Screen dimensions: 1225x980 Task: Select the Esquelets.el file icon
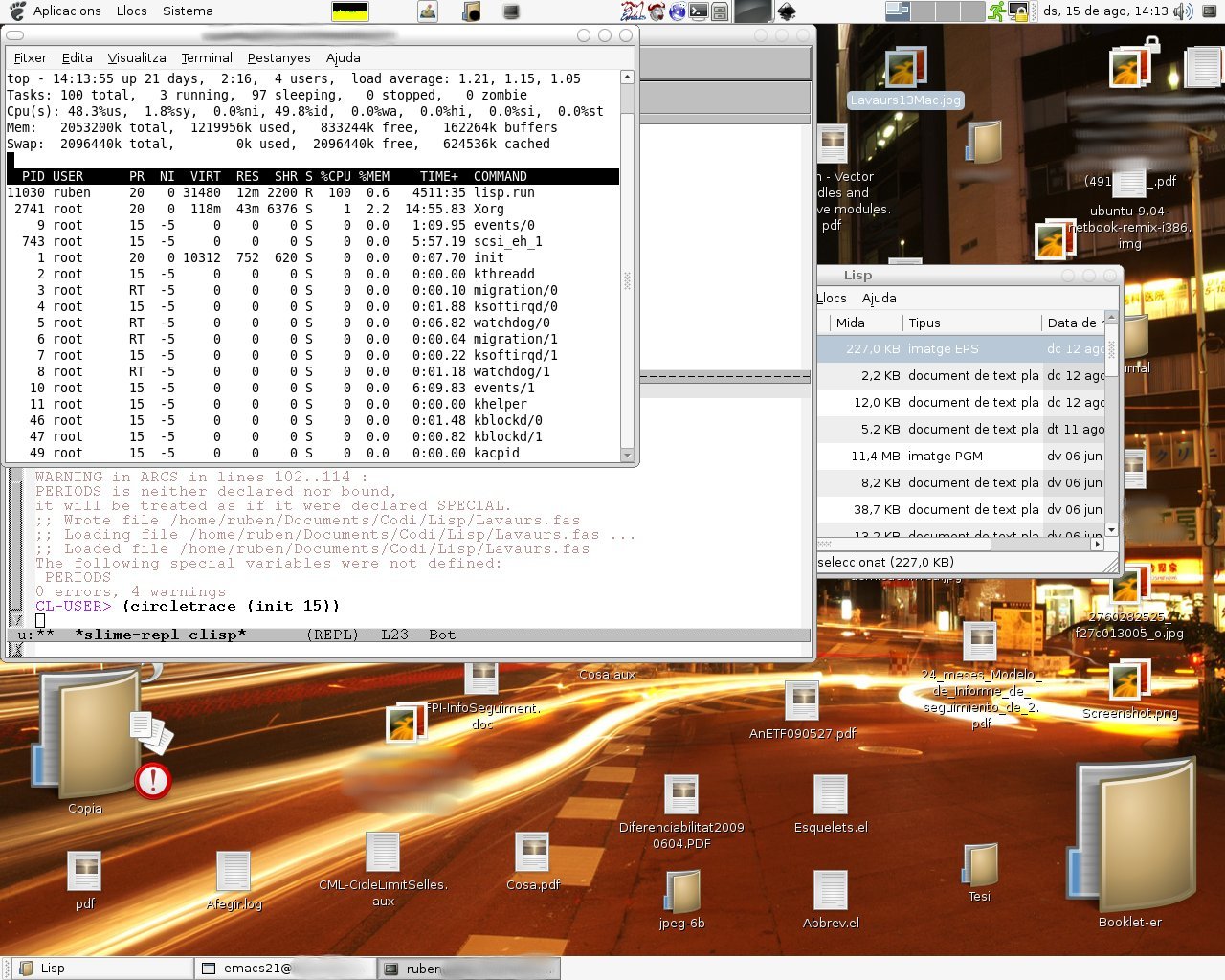tap(831, 794)
